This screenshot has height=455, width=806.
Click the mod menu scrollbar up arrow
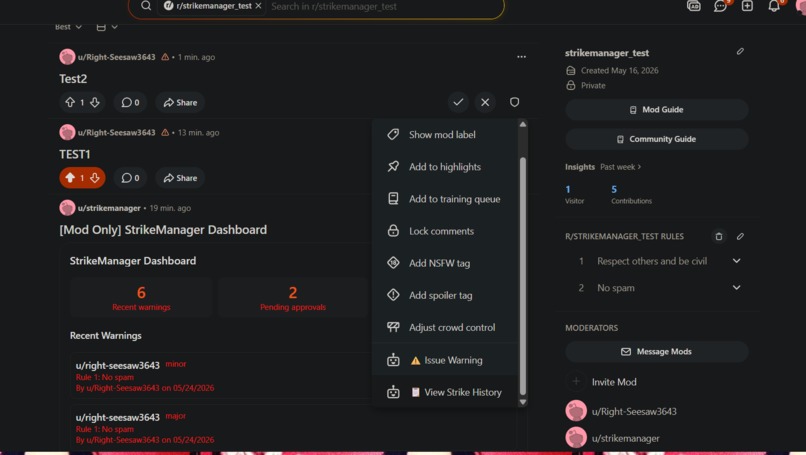[523, 124]
